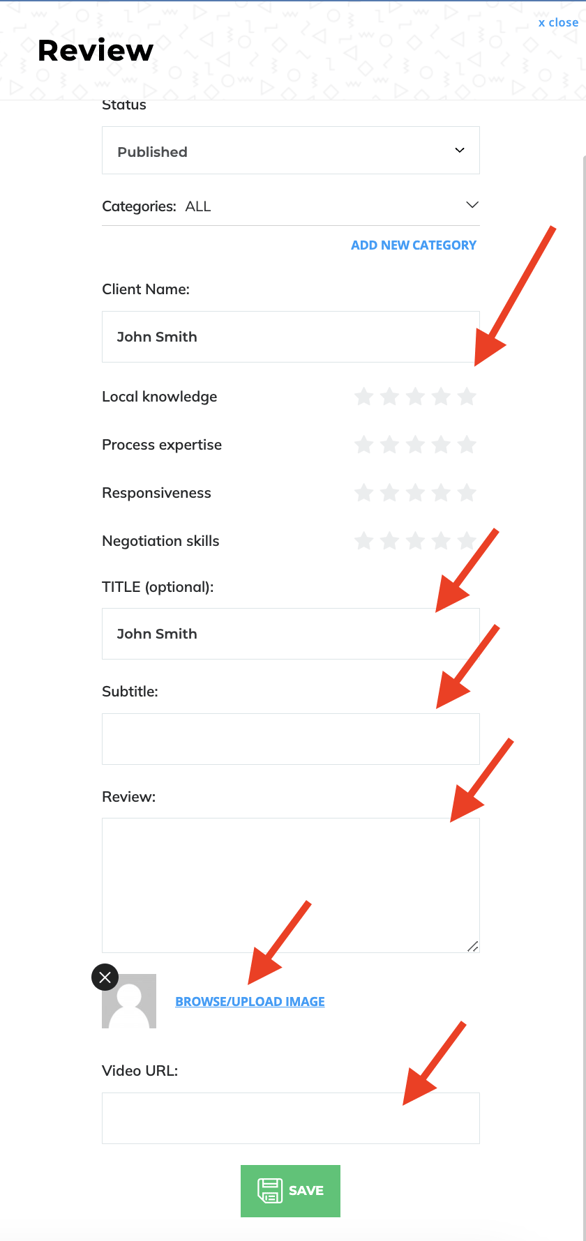Select the BROWSE/UPLOAD IMAGE link

tap(250, 1001)
